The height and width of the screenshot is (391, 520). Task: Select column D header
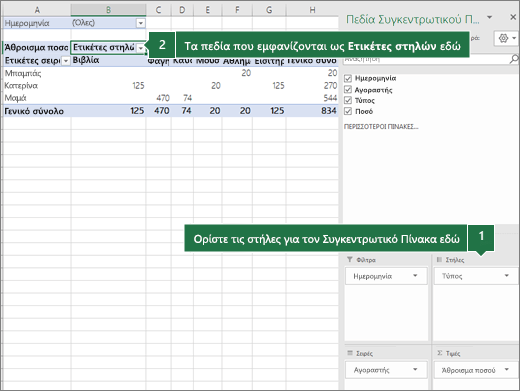pos(182,10)
